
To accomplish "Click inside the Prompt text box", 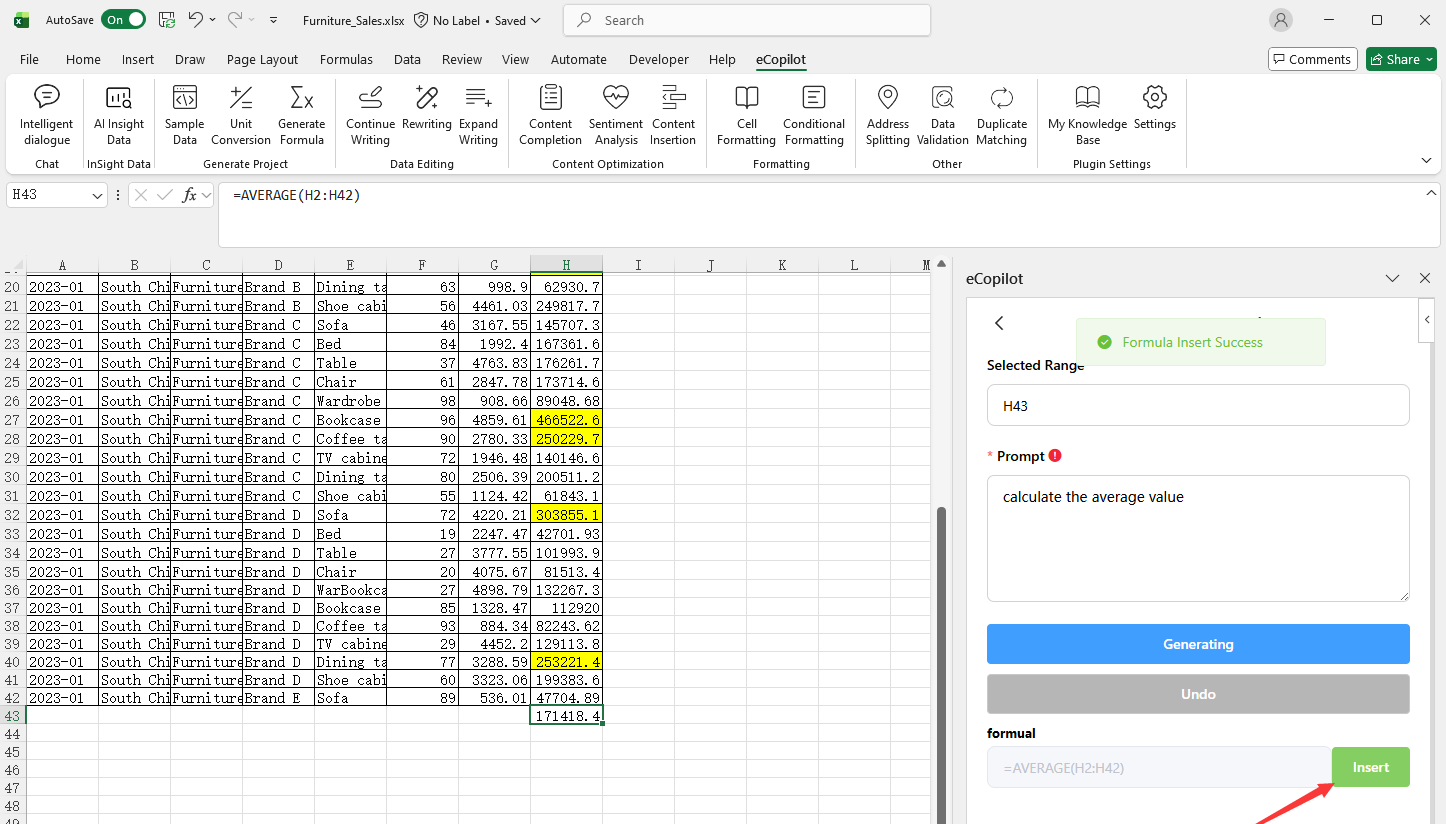I will point(1197,537).
